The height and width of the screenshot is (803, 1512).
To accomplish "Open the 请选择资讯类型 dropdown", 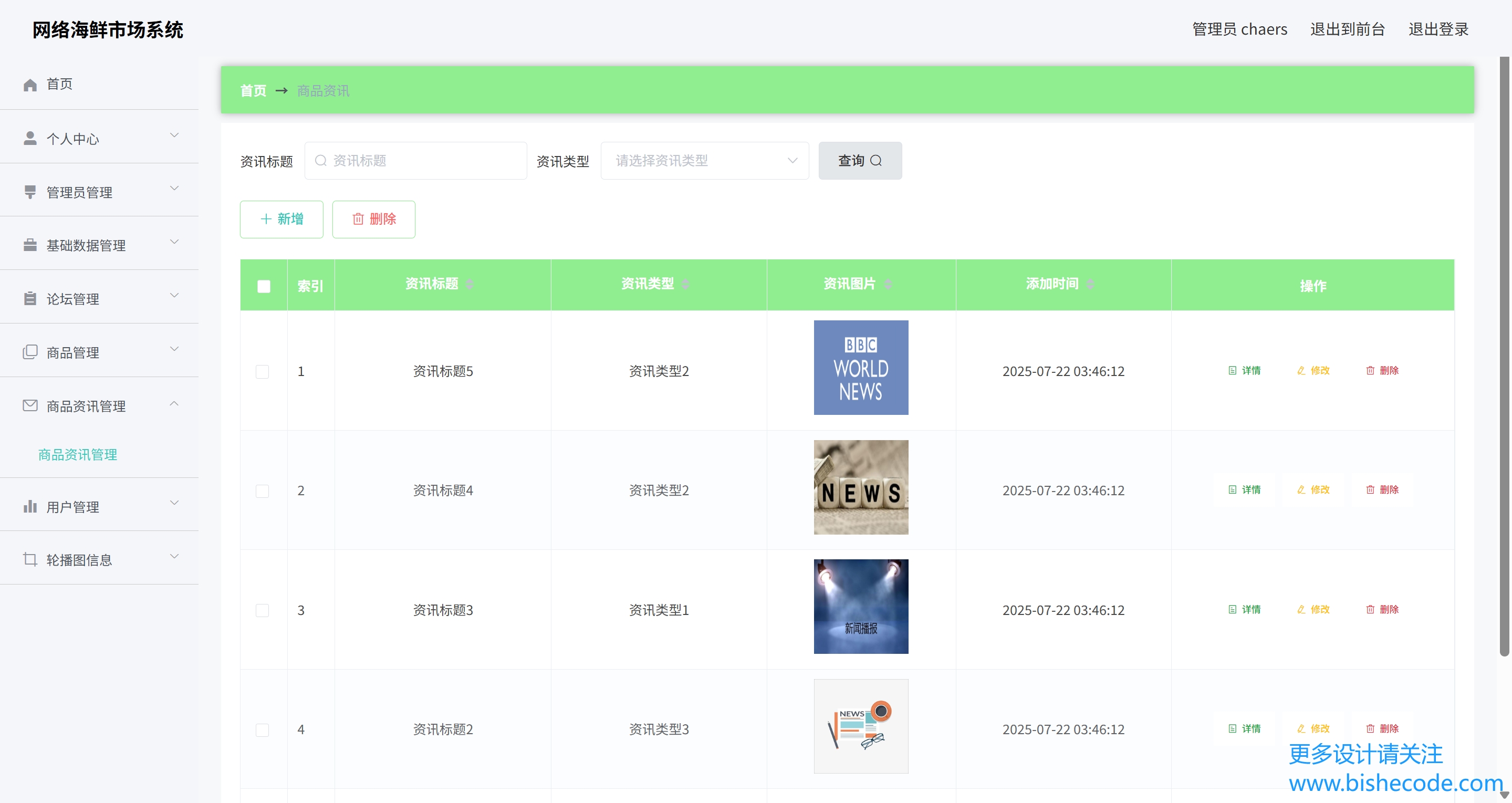I will (x=704, y=161).
